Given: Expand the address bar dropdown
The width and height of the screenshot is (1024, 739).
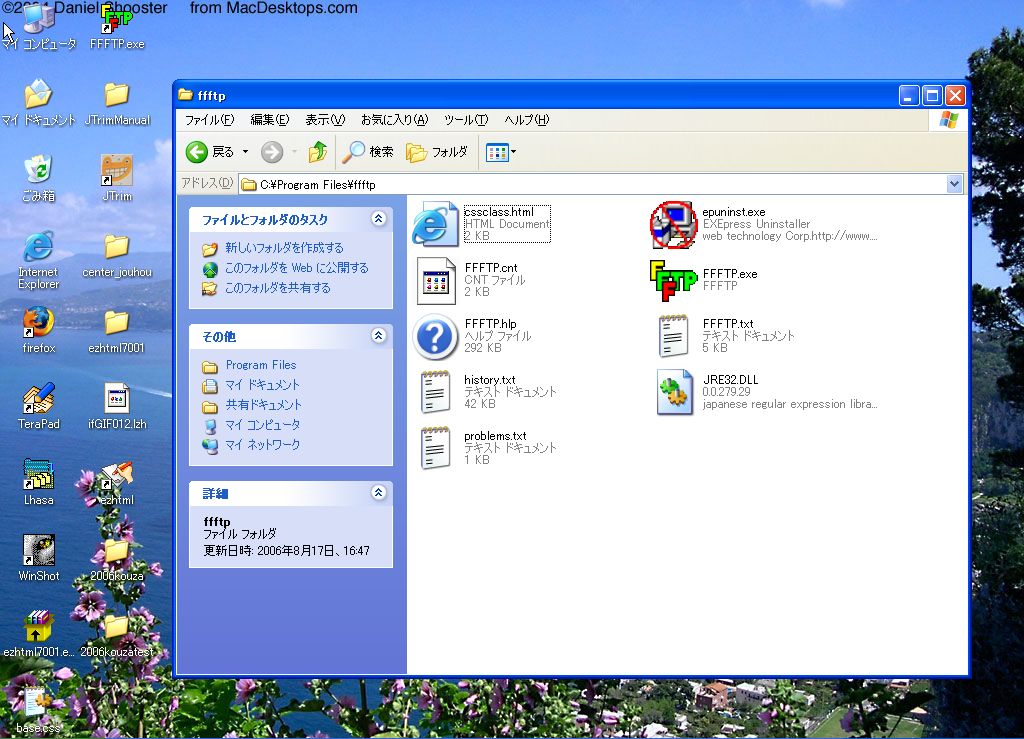Looking at the screenshot, I should click(x=954, y=184).
